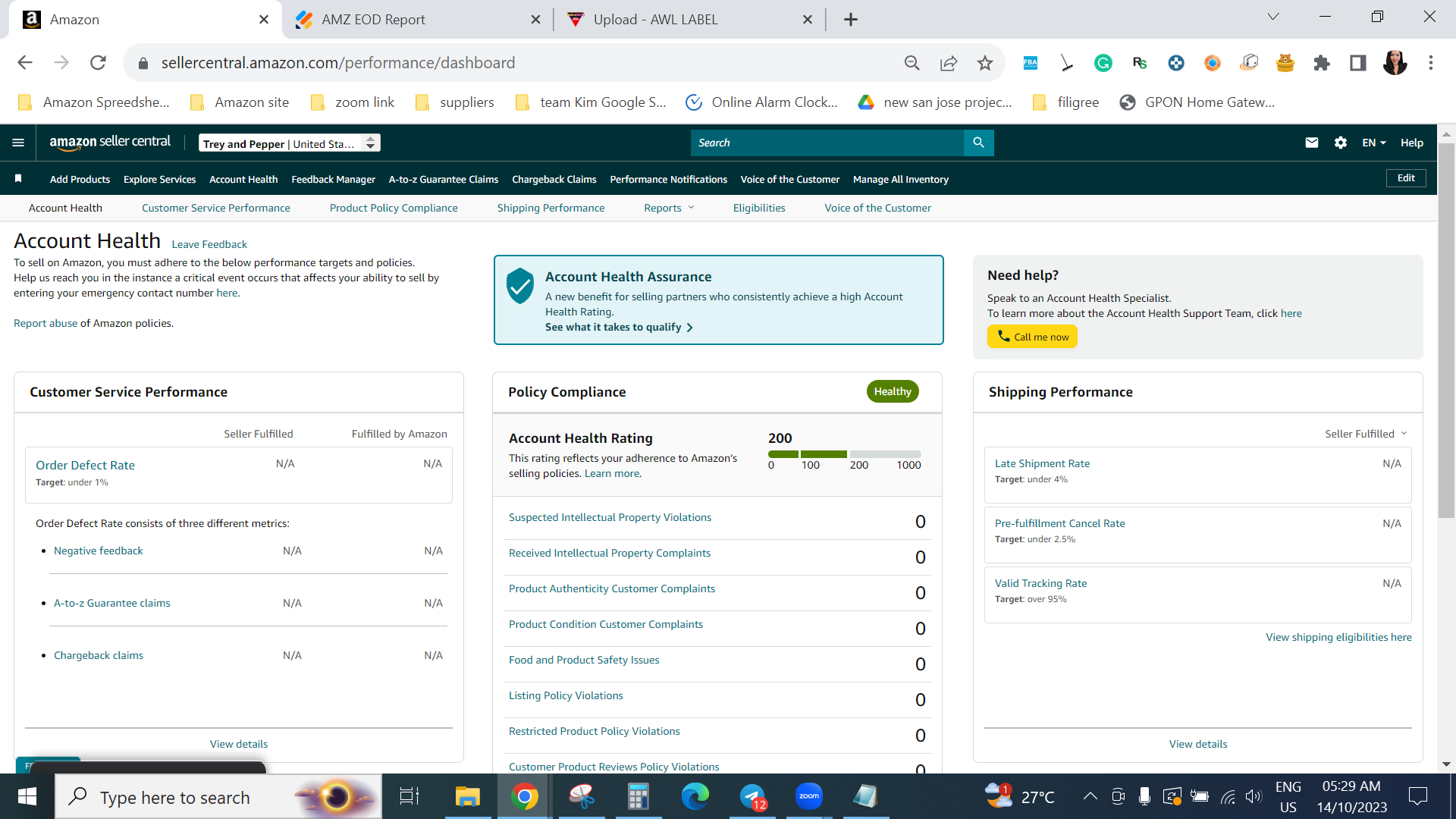This screenshot has width=1456, height=819.
Task: Open the Late Shipment Rate link
Action: (1042, 463)
